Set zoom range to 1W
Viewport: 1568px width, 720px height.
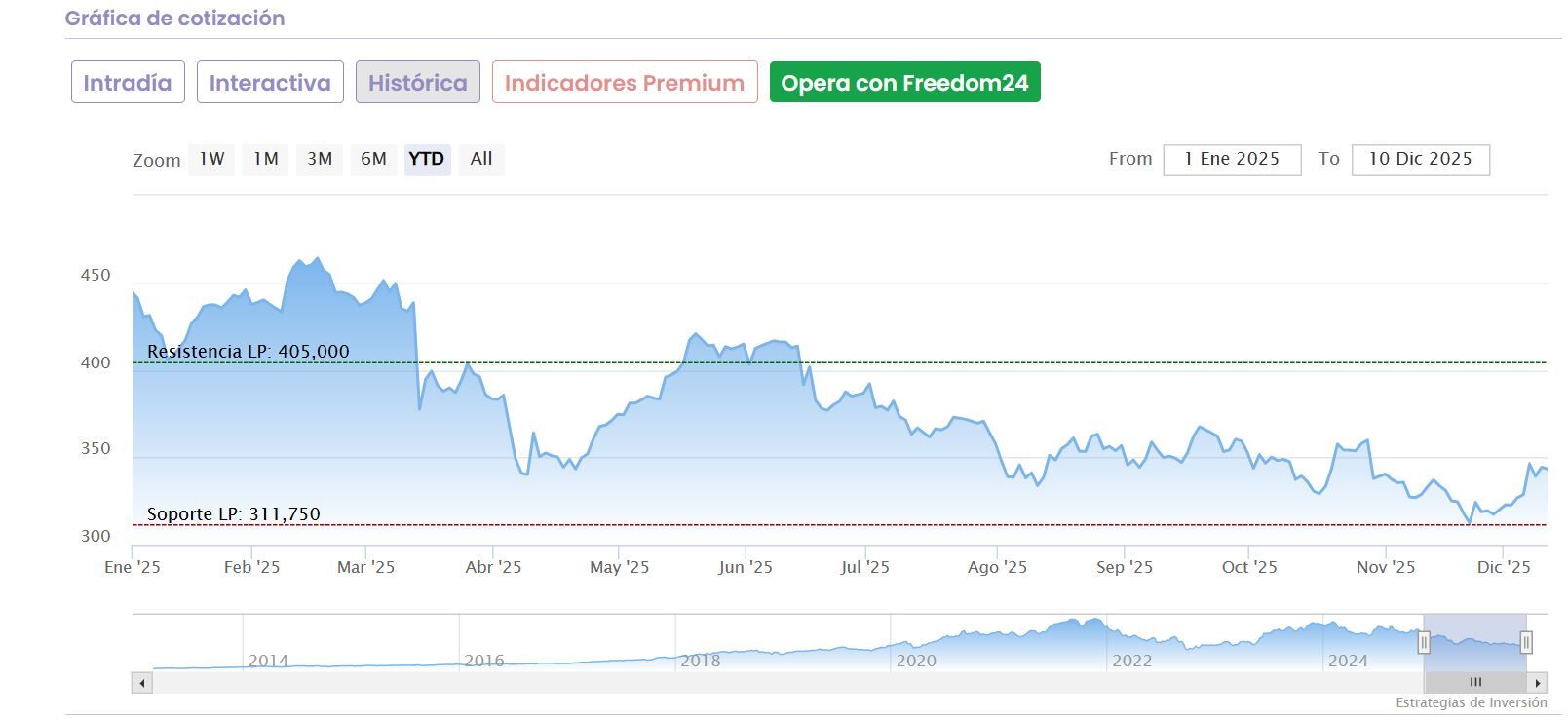pos(212,159)
